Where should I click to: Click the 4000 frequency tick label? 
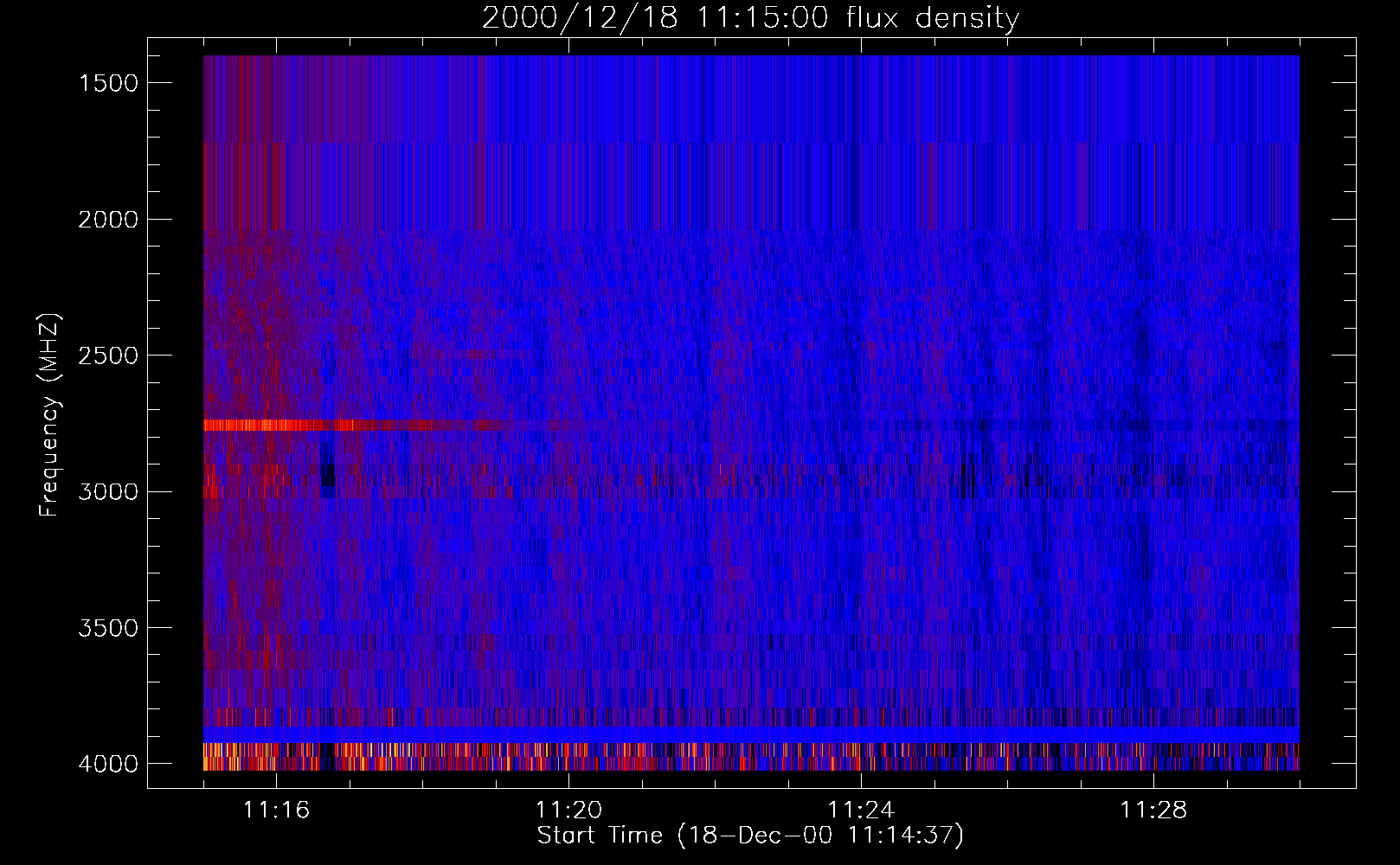pyautogui.click(x=108, y=764)
